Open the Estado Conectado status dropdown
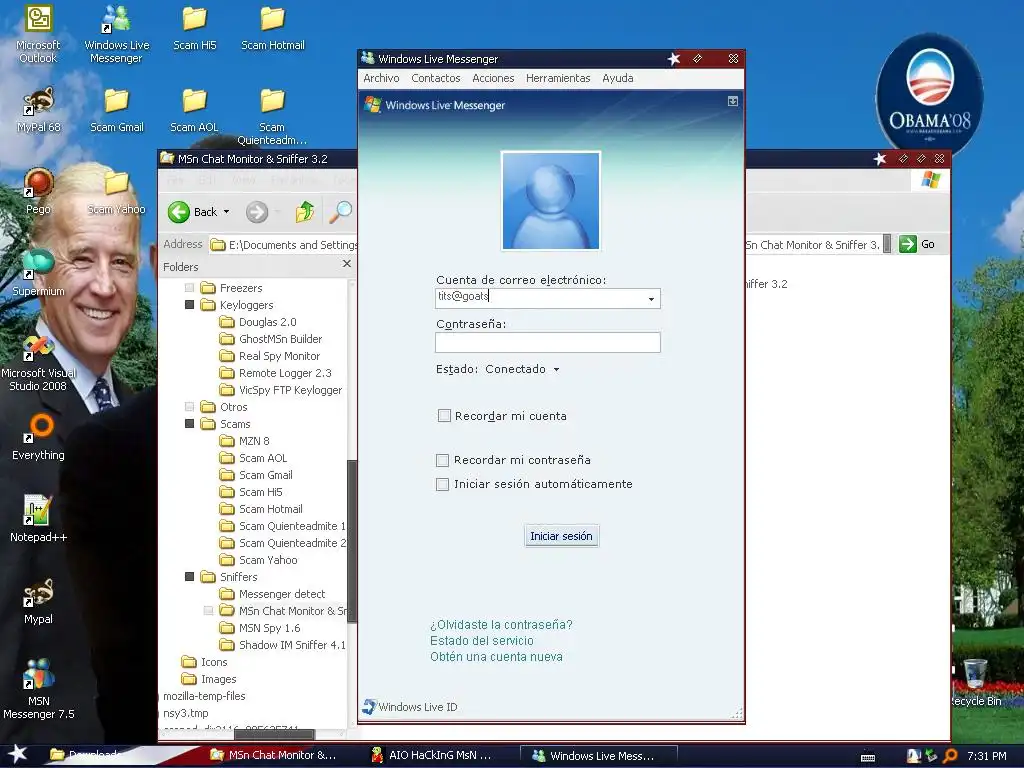 coord(522,369)
